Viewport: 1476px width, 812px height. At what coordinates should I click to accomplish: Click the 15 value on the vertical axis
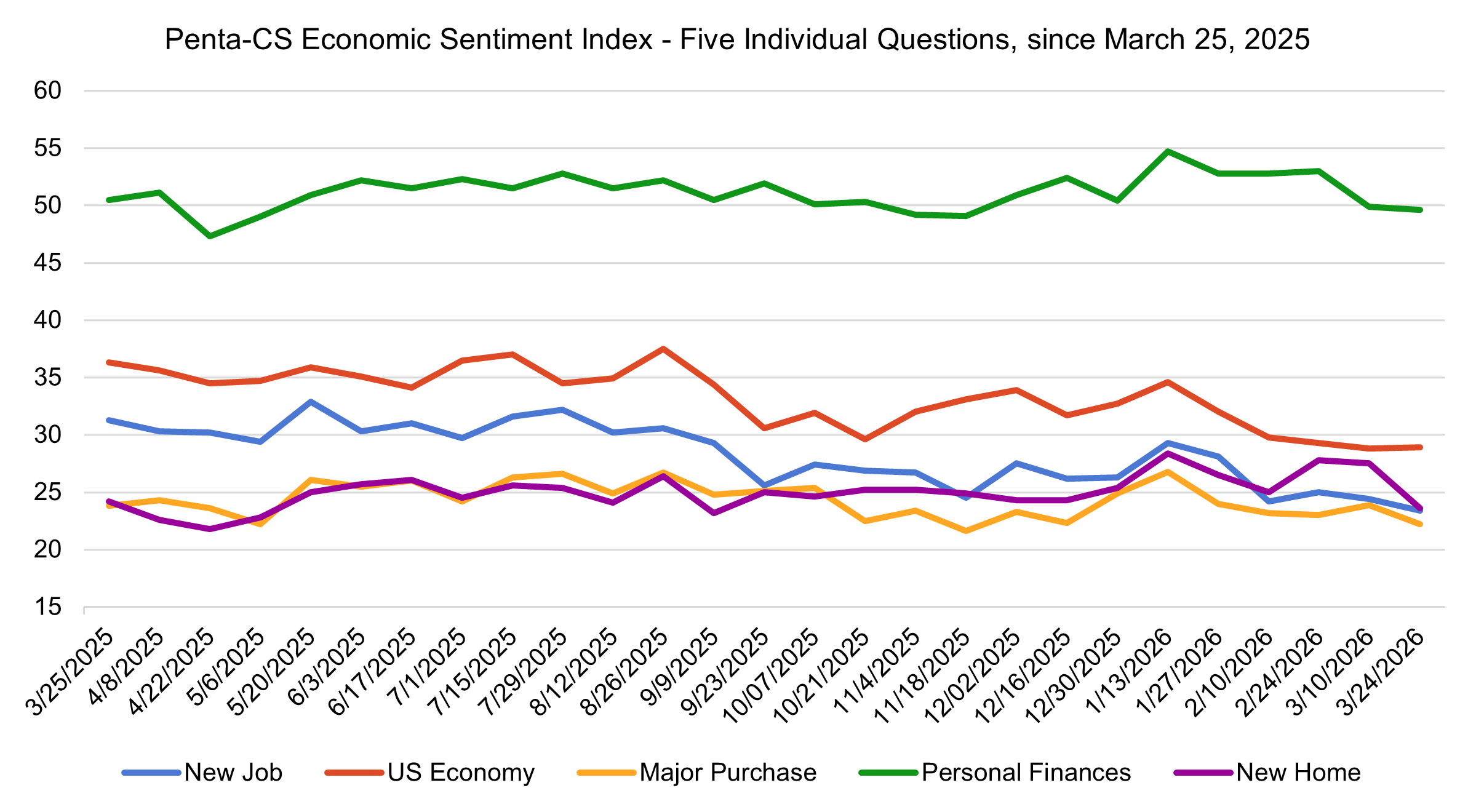click(x=48, y=607)
